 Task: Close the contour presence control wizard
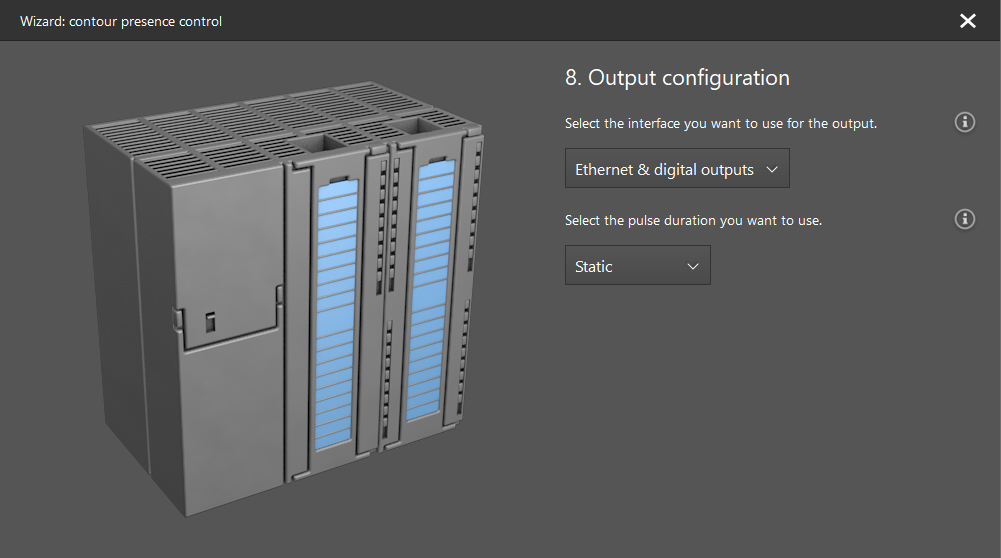[x=967, y=21]
